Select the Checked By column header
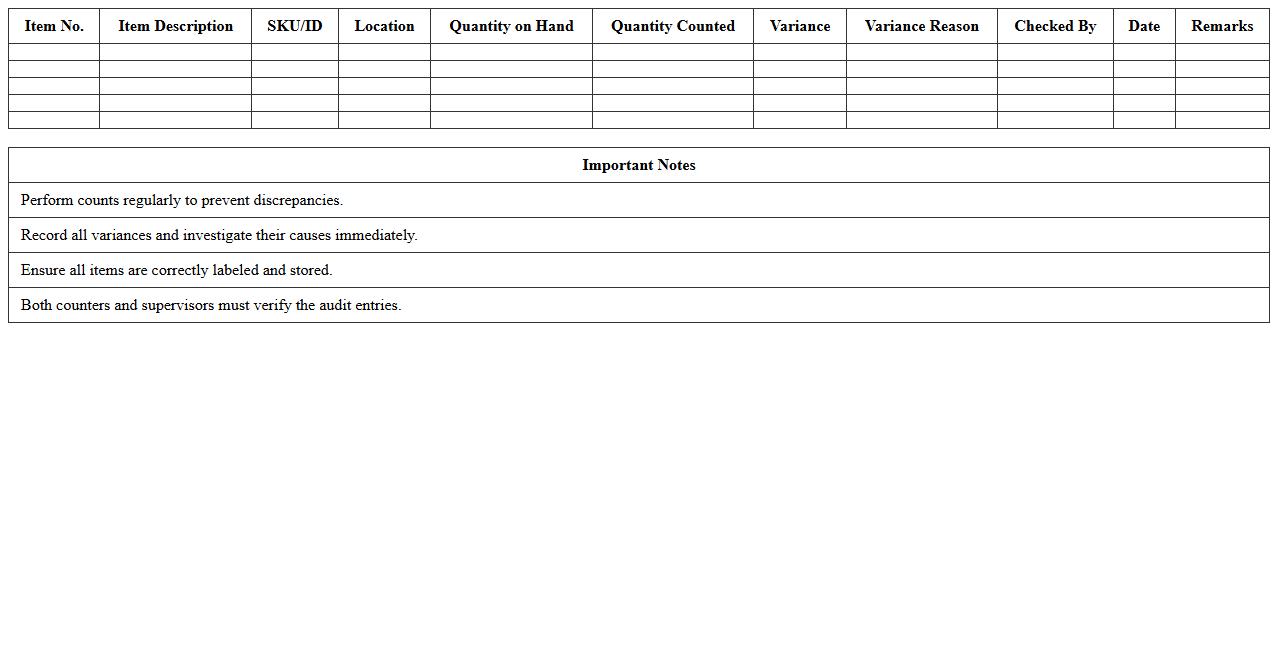Viewport: 1278px width, 650px height. [1055, 26]
